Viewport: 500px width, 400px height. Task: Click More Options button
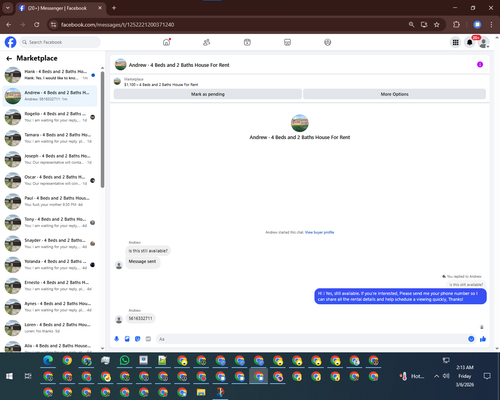[394, 94]
